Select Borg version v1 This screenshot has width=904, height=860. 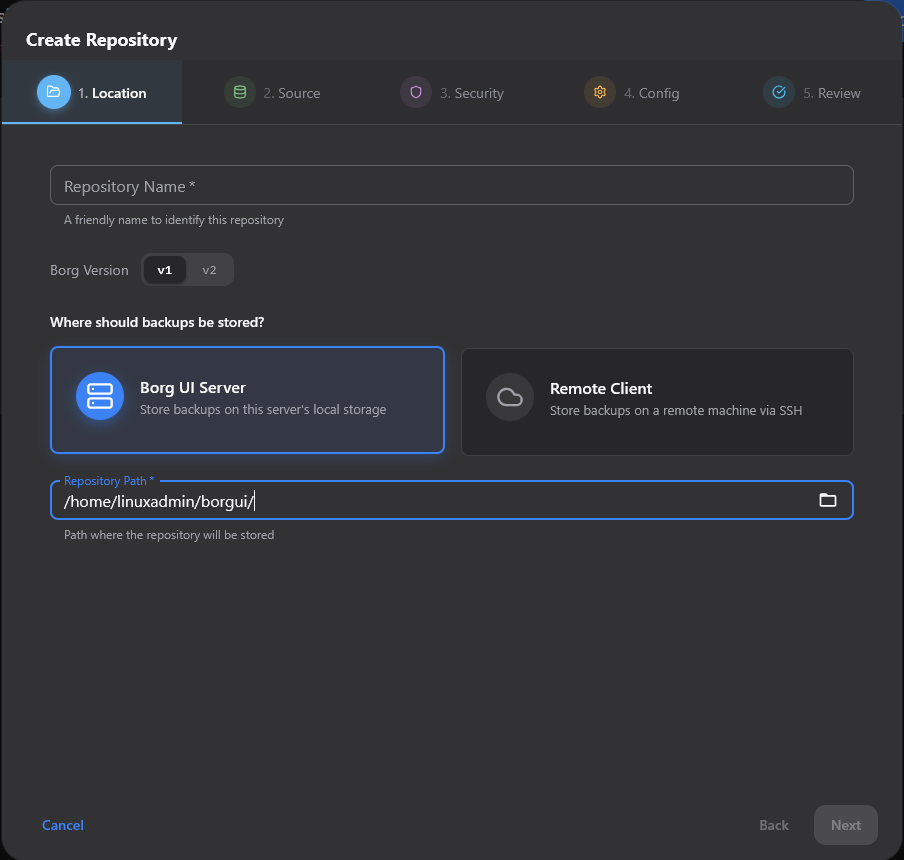(164, 270)
